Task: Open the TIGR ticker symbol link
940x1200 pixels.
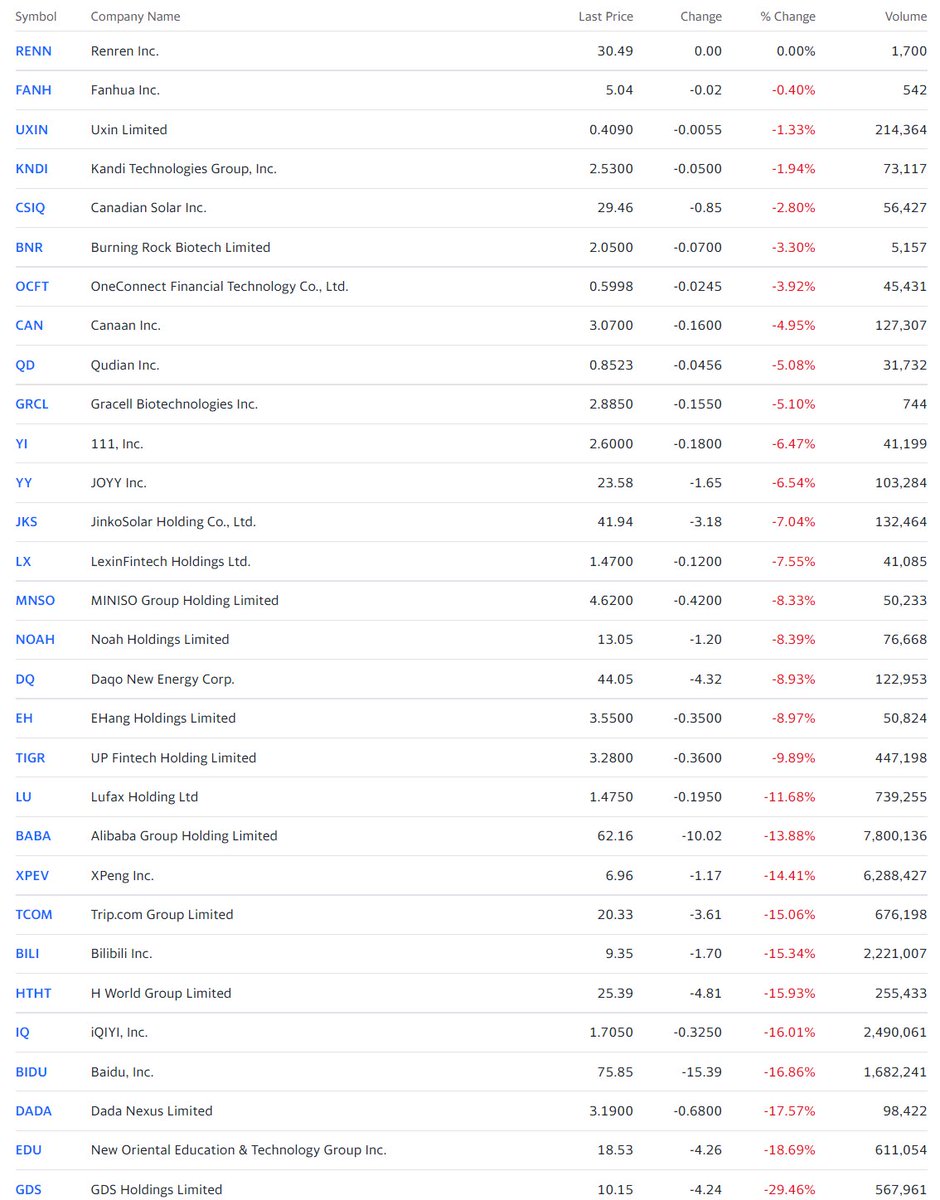Action: [31, 757]
